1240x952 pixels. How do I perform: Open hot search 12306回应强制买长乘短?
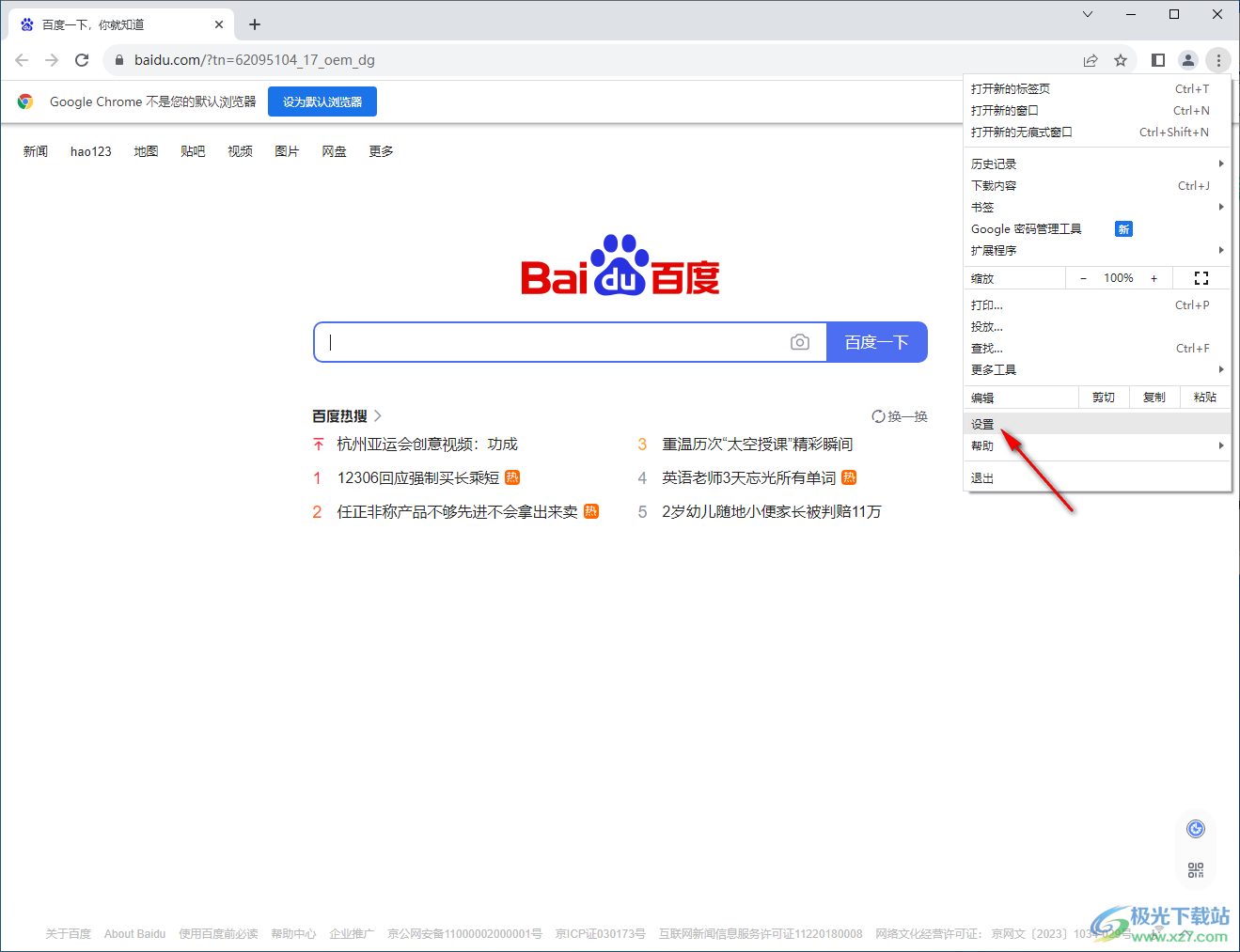tap(418, 477)
